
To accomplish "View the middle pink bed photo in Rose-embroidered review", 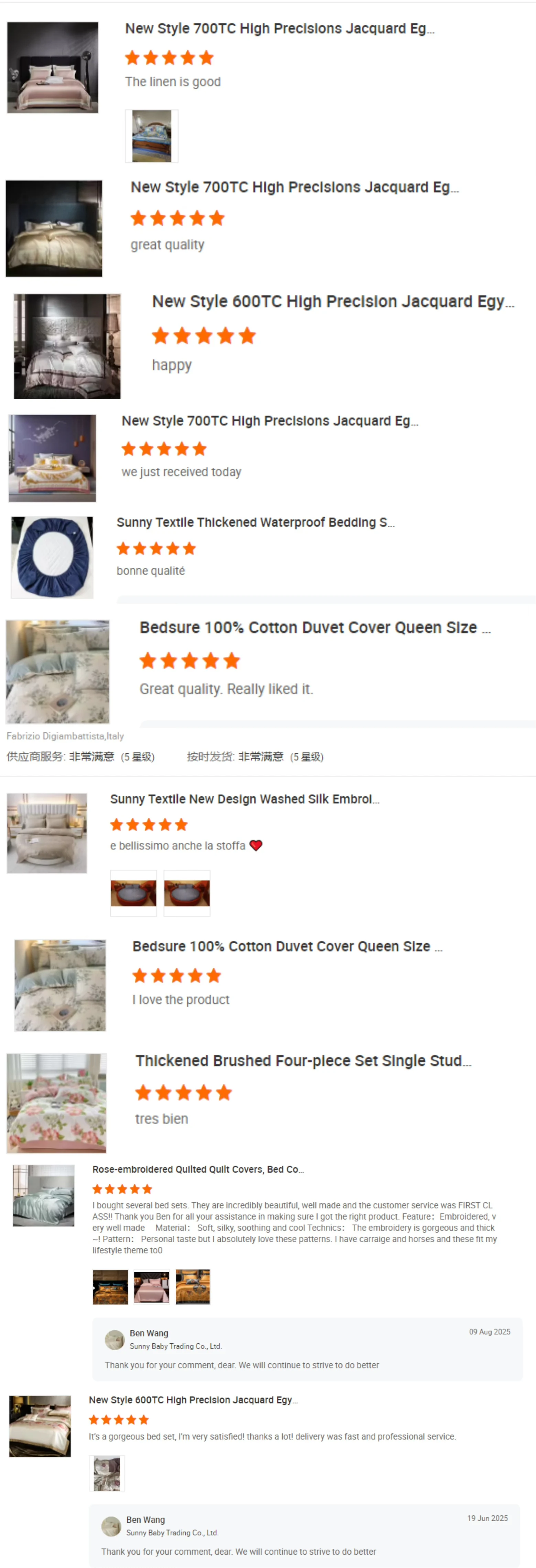I will [152, 1287].
